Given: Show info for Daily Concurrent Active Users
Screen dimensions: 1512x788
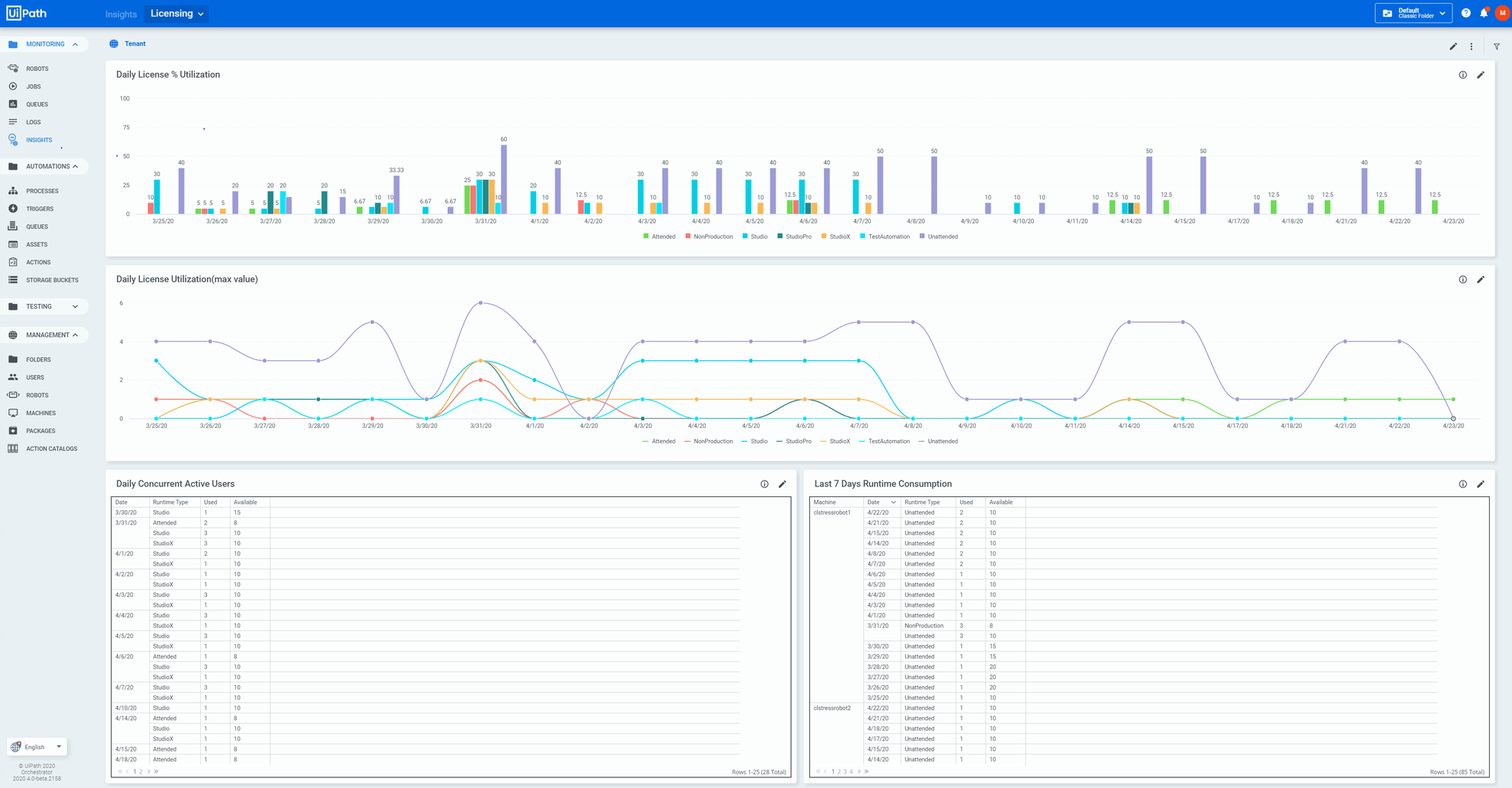Looking at the screenshot, I should pyautogui.click(x=764, y=484).
